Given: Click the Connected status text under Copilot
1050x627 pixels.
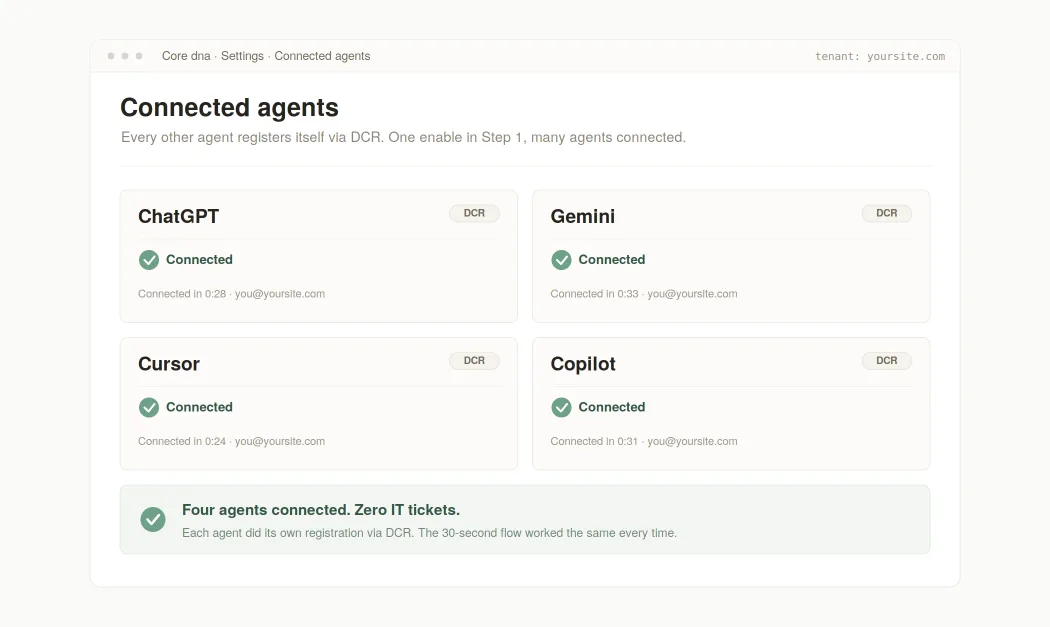Looking at the screenshot, I should pos(612,407).
